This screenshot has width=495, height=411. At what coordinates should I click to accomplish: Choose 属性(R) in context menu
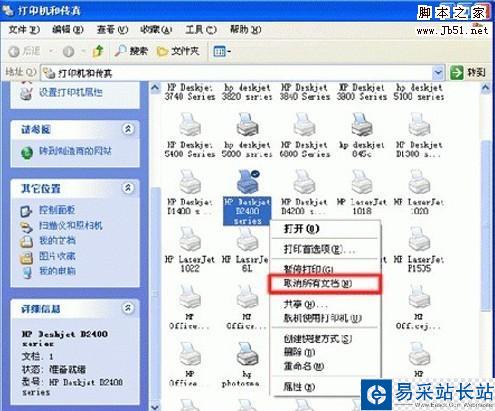coord(325,387)
